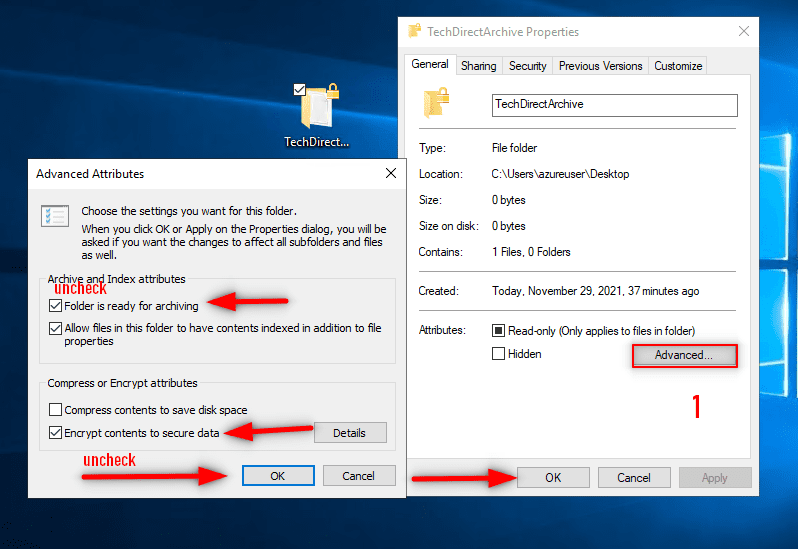798x551 pixels.
Task: Click the checklist icon in Advanced Attributes
Action: point(55,216)
